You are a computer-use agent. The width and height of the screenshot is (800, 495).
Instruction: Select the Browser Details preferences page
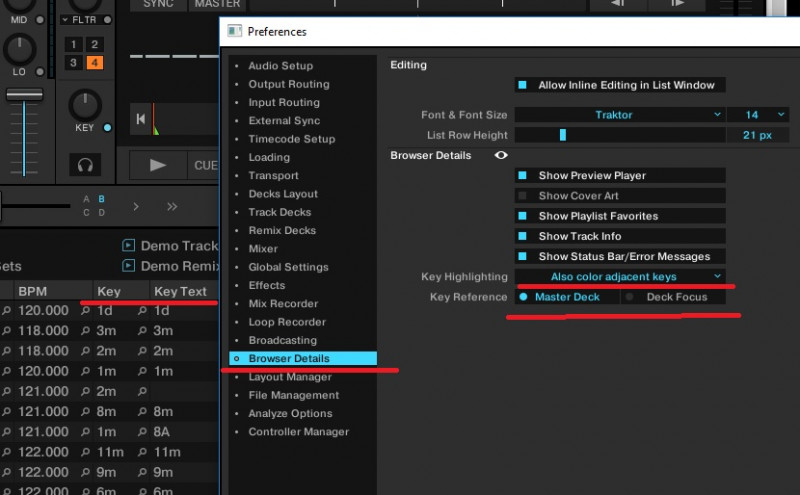tap(303, 358)
